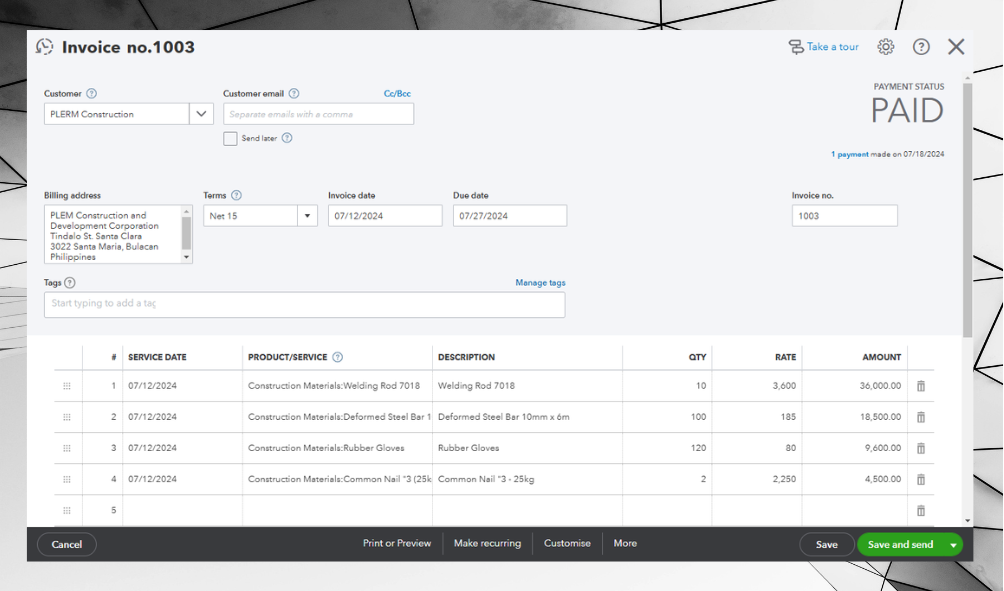Click the Invoice date field
Viewport: 1004px width, 591px height.
coord(385,216)
